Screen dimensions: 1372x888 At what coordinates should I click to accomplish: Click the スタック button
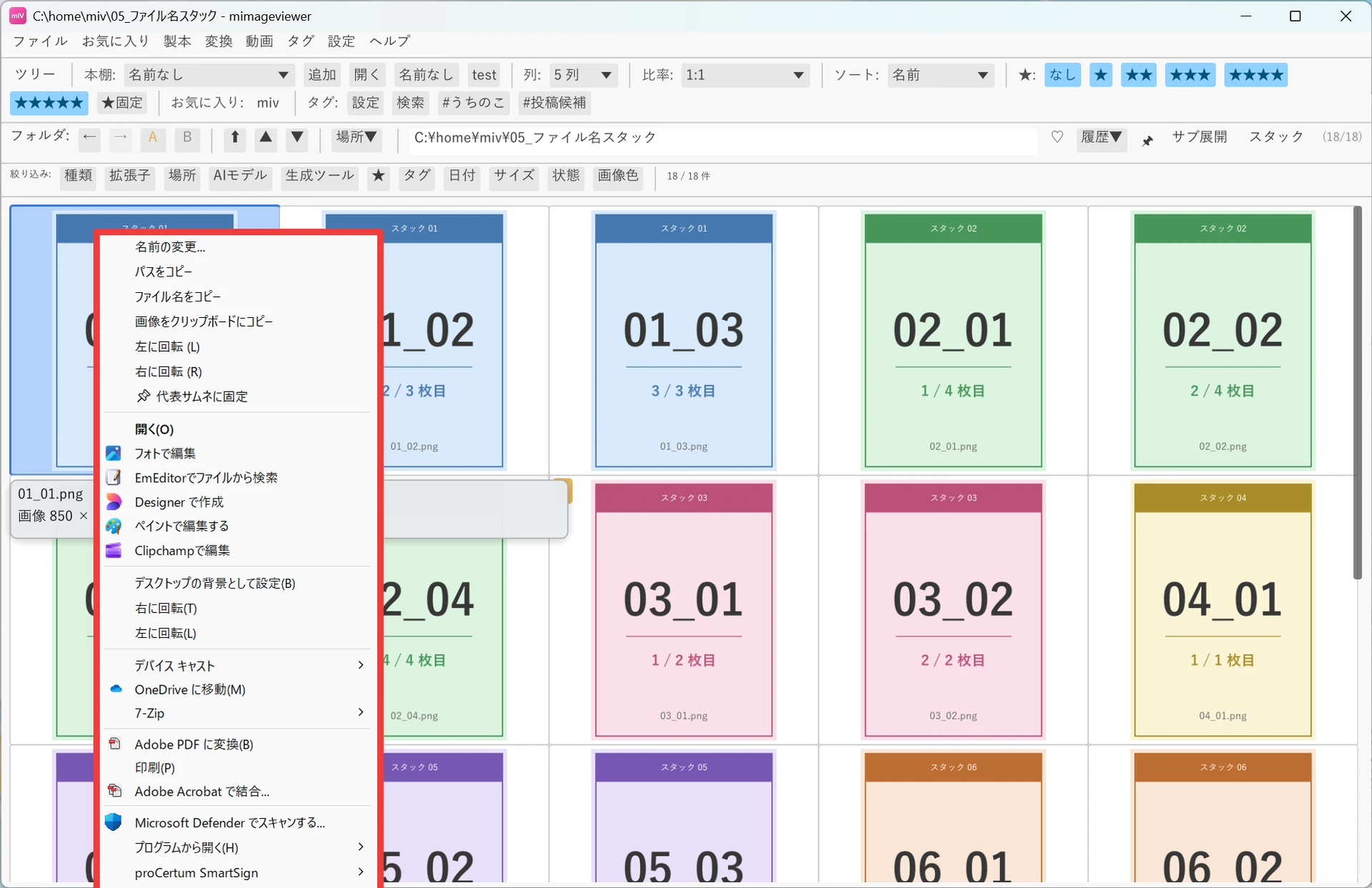coord(1276,137)
